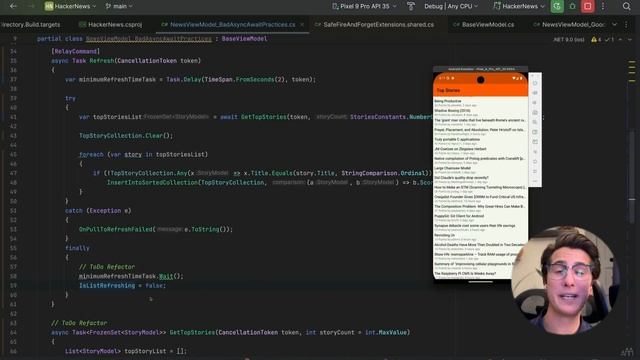Click the debug bug icon
The width and height of the screenshot is (640, 360).
[572, 6]
